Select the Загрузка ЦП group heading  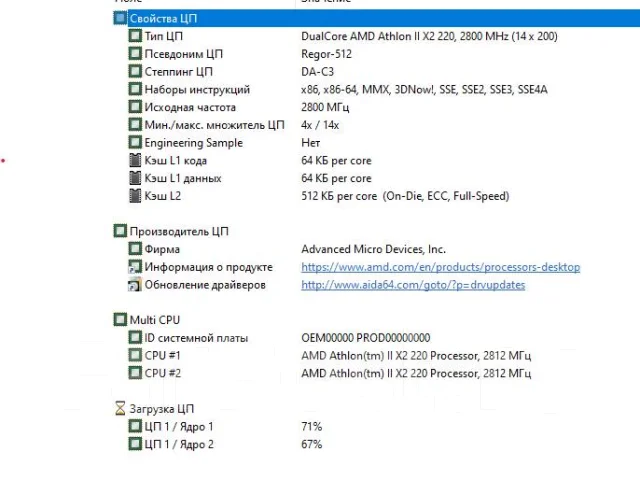162,408
